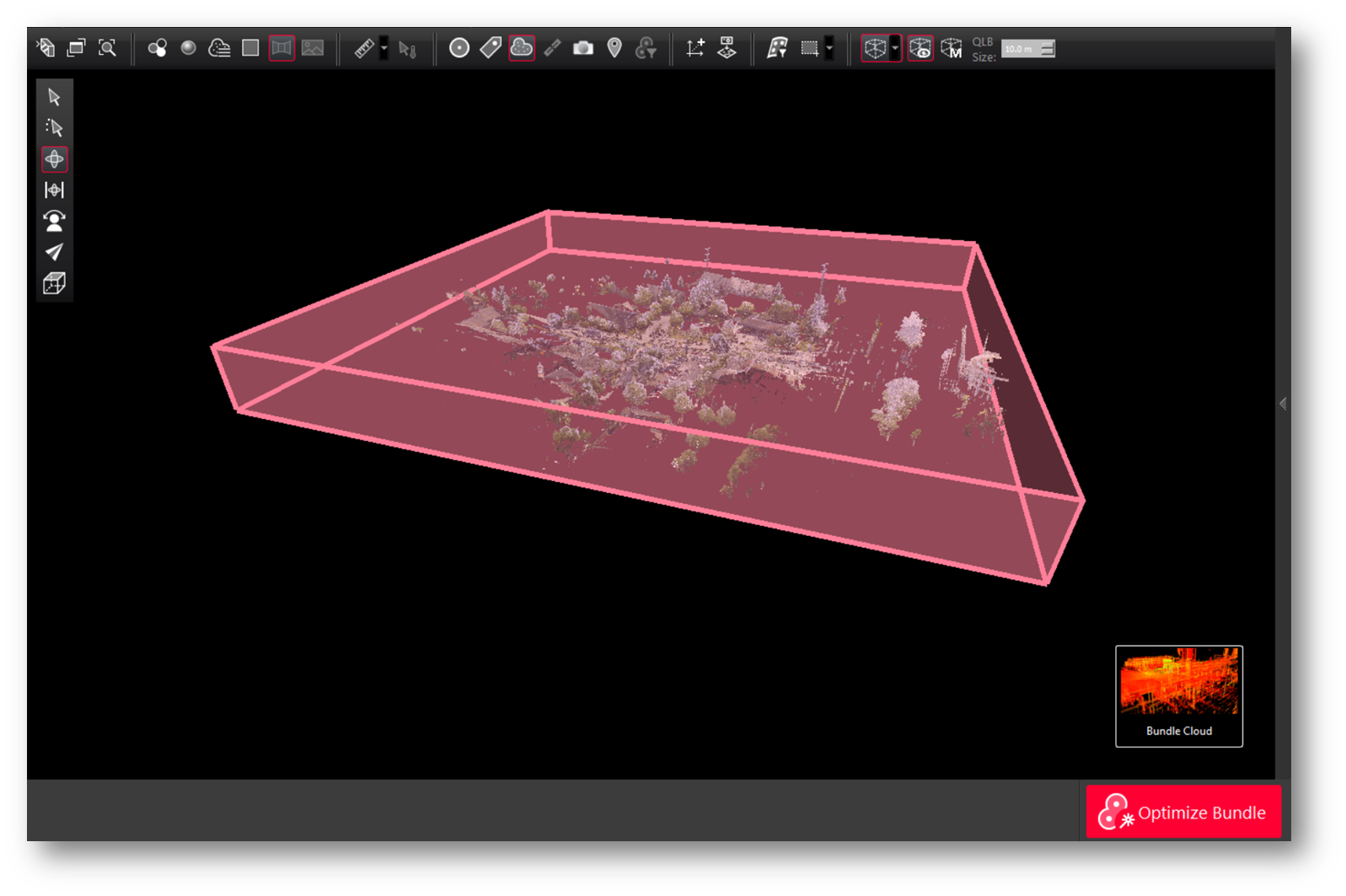Open the limit box dropdown arrow

tap(895, 49)
